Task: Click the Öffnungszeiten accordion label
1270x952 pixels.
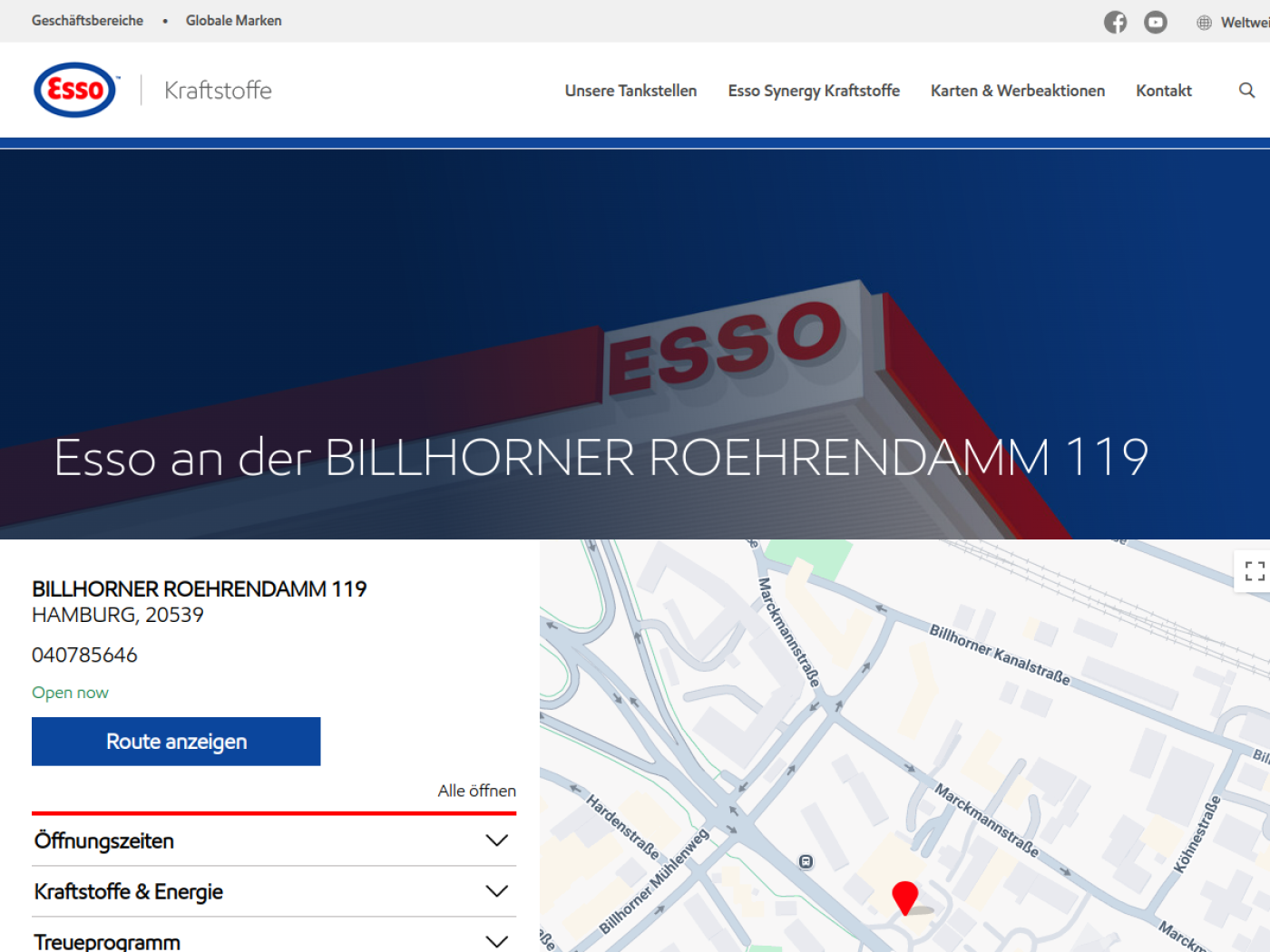Action: tap(104, 840)
